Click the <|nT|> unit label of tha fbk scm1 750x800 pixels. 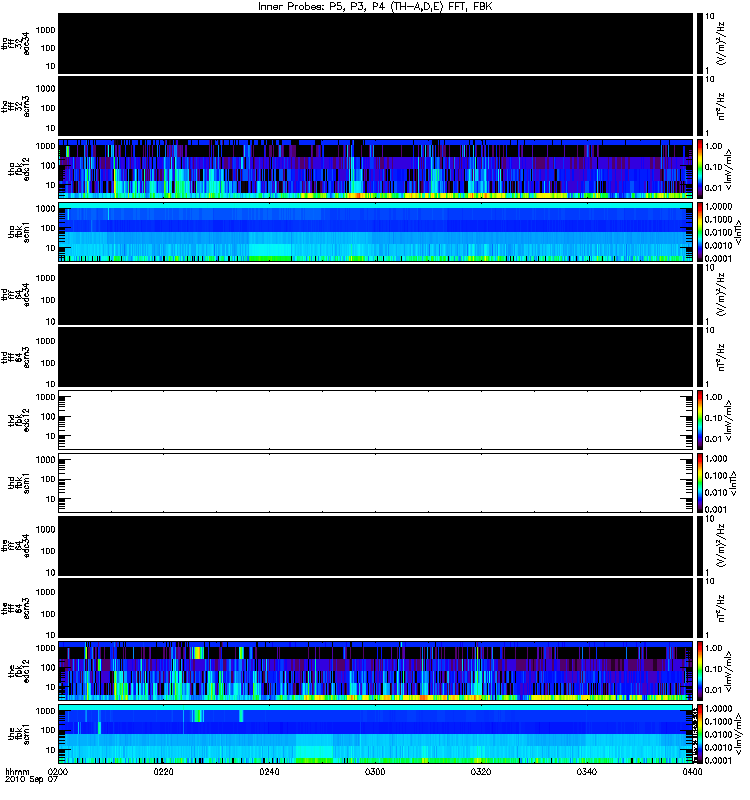(738, 235)
